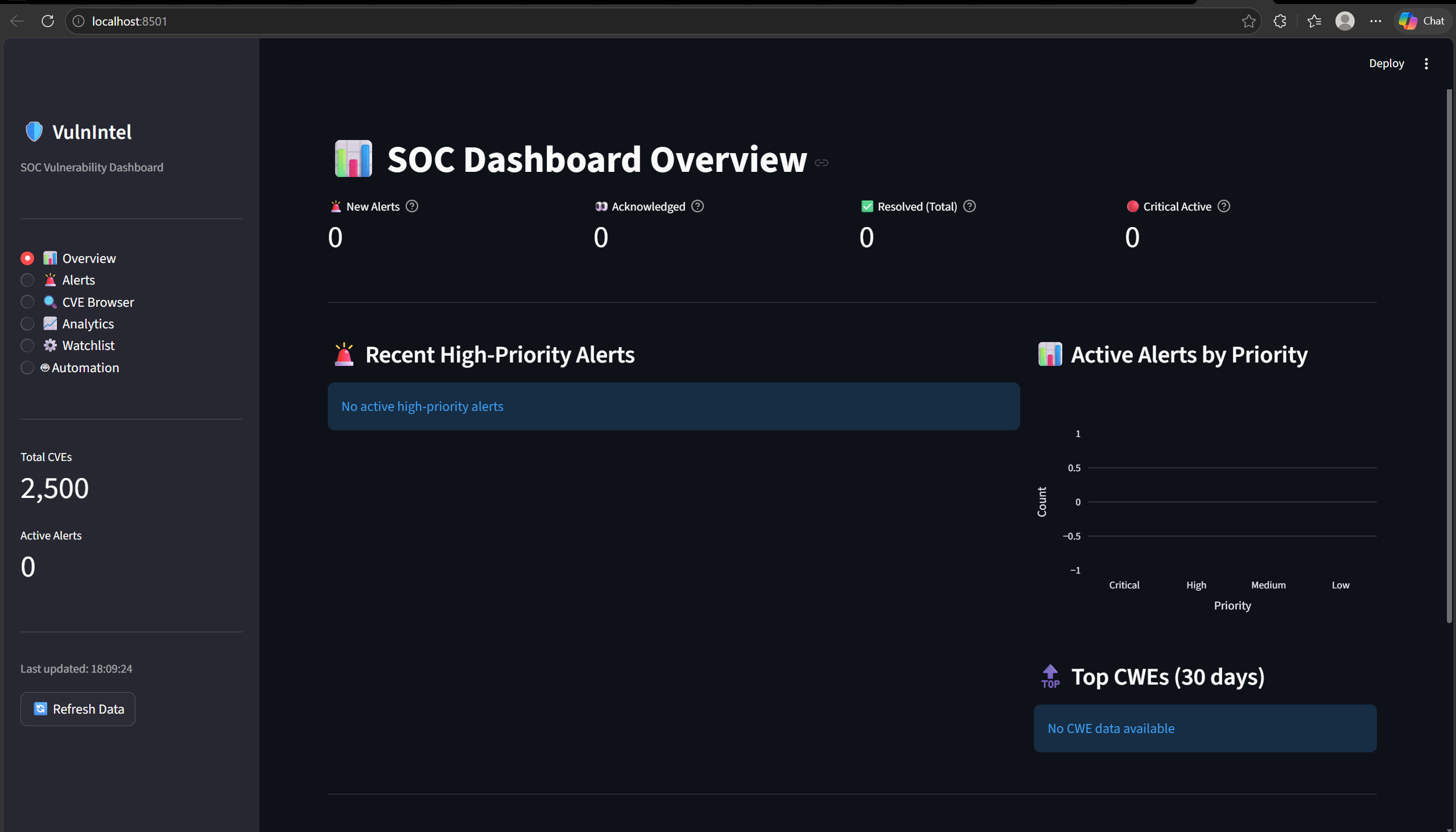The height and width of the screenshot is (832, 1456).
Task: Click the 'Count' axis title
Action: coord(1042,502)
